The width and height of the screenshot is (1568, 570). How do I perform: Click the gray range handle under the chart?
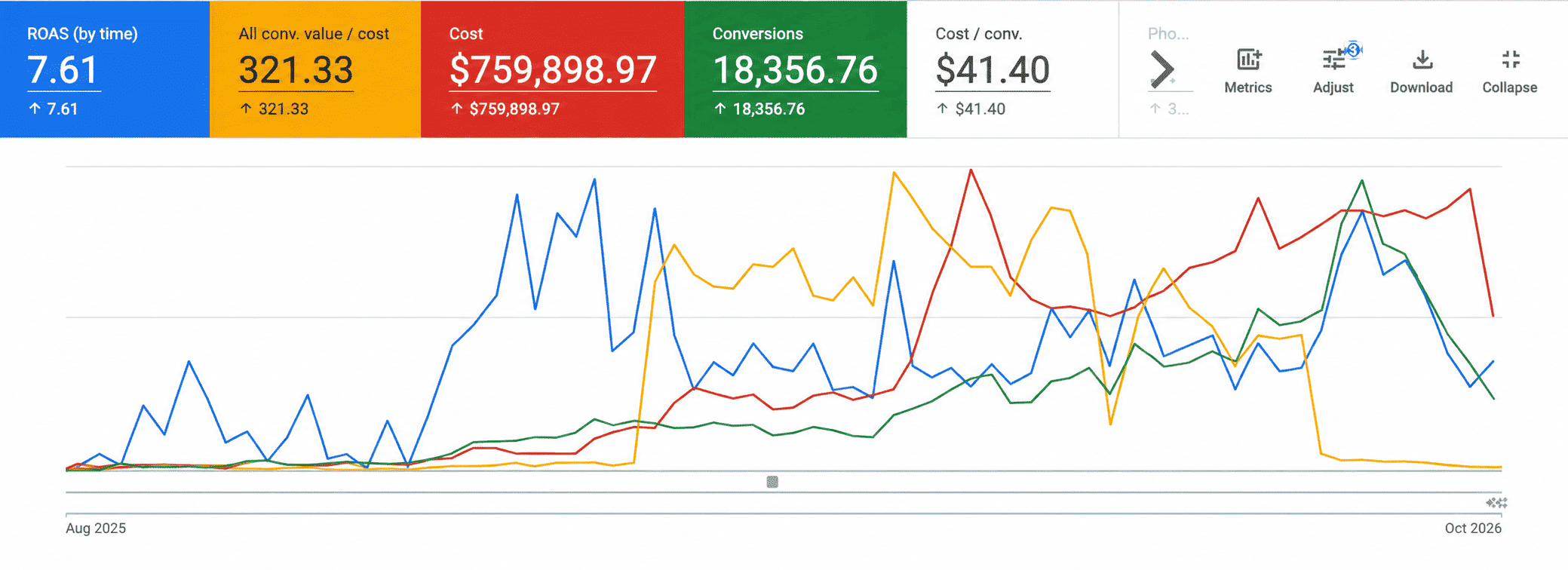[x=772, y=482]
